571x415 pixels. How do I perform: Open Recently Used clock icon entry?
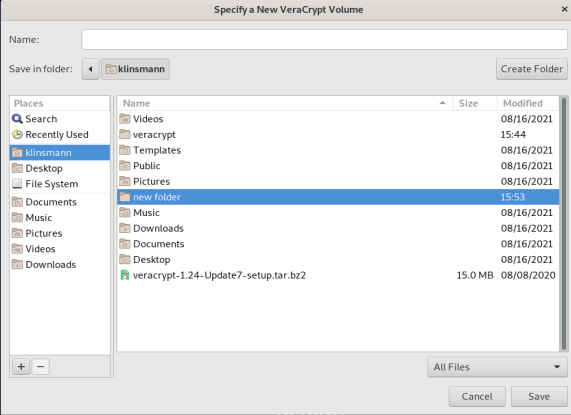(17, 134)
